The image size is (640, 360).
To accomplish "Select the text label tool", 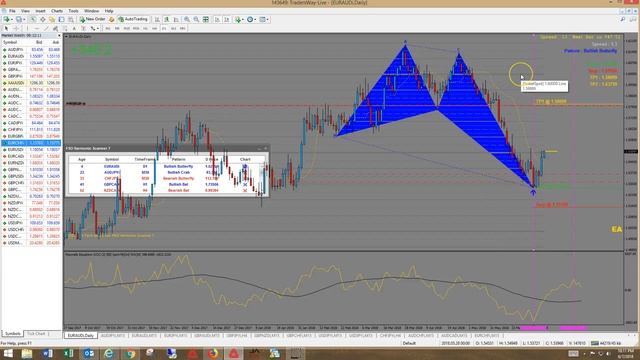I will point(83,29).
